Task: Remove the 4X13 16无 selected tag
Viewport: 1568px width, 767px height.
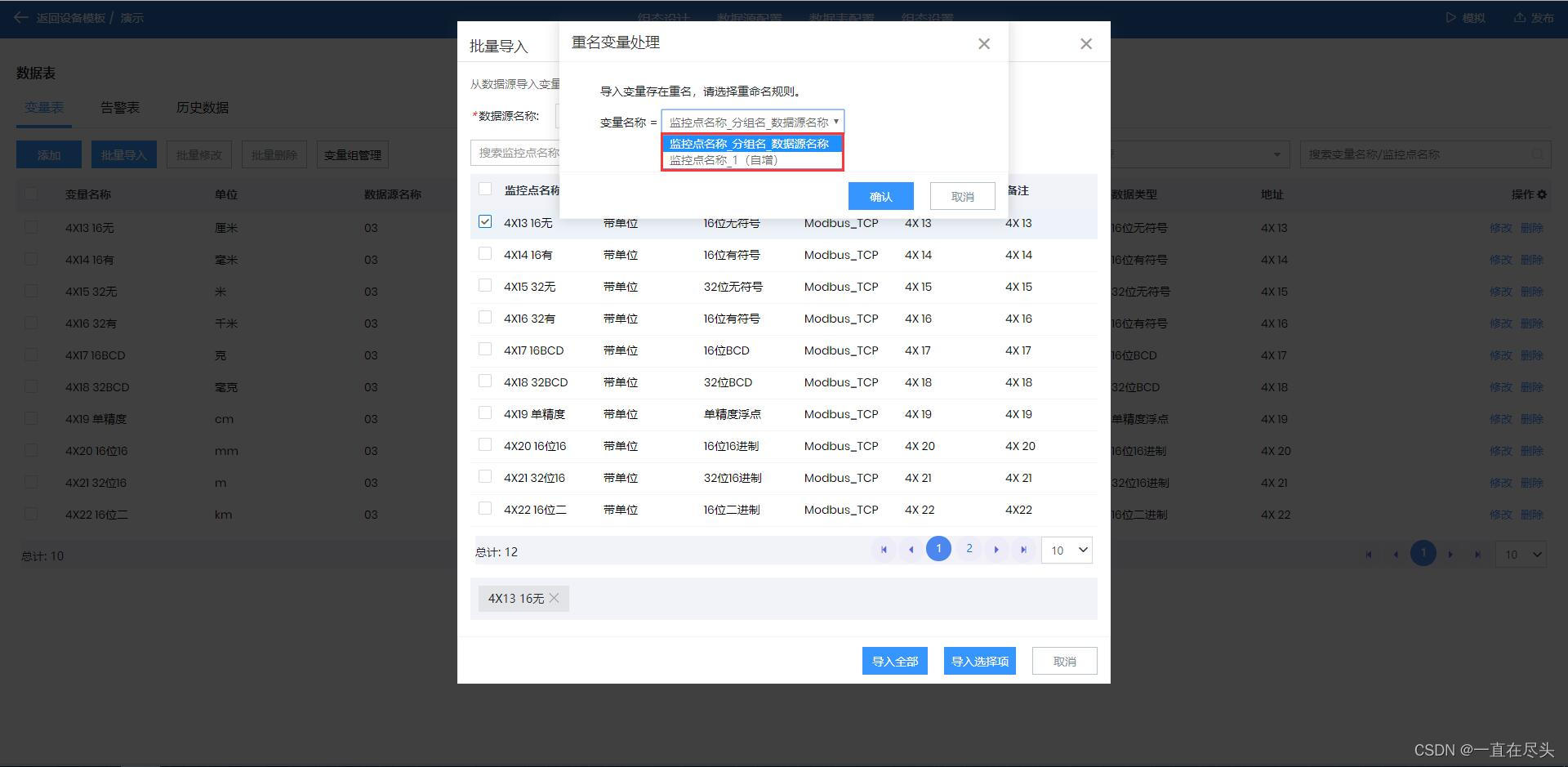Action: (555, 598)
